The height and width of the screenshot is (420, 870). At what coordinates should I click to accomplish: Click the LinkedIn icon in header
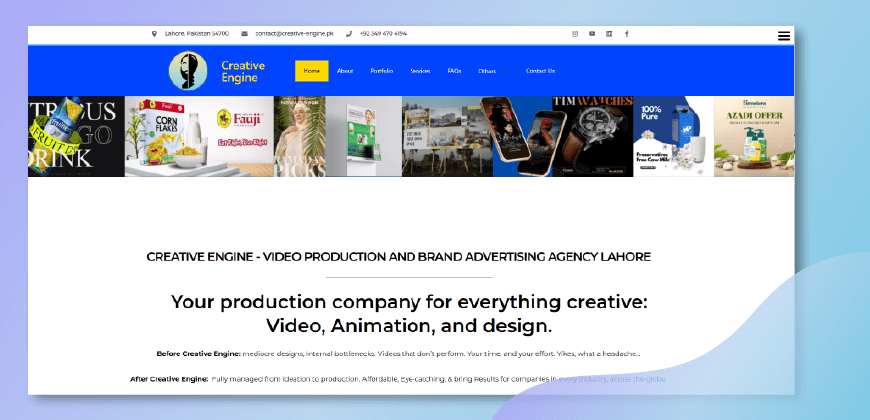tap(609, 34)
